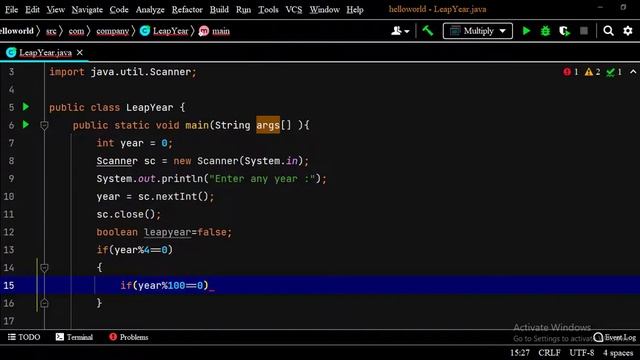Screen dimensions: 640x360
Task: Open the View menu
Action: click(x=56, y=9)
